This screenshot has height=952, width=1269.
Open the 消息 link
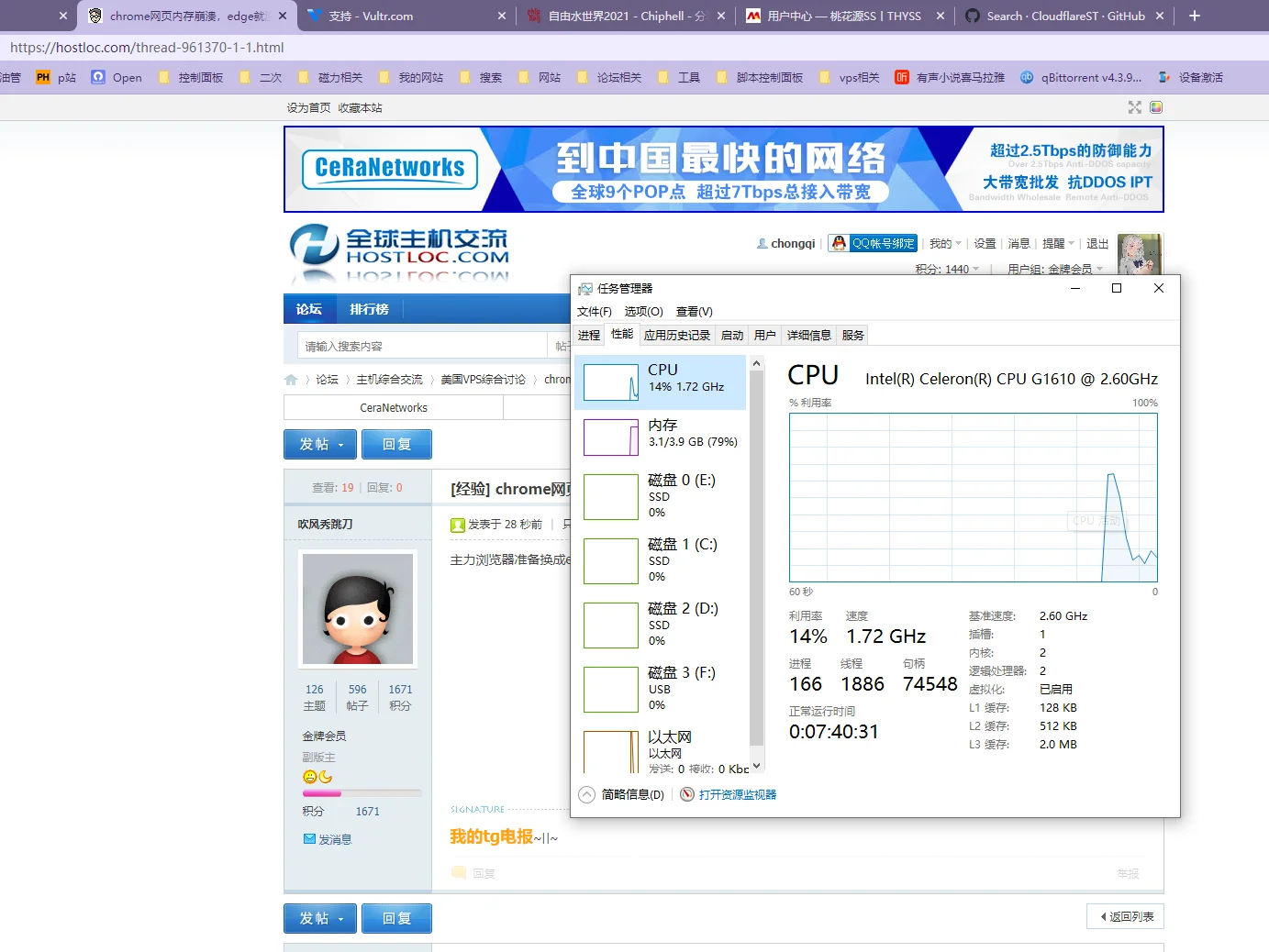click(1019, 244)
